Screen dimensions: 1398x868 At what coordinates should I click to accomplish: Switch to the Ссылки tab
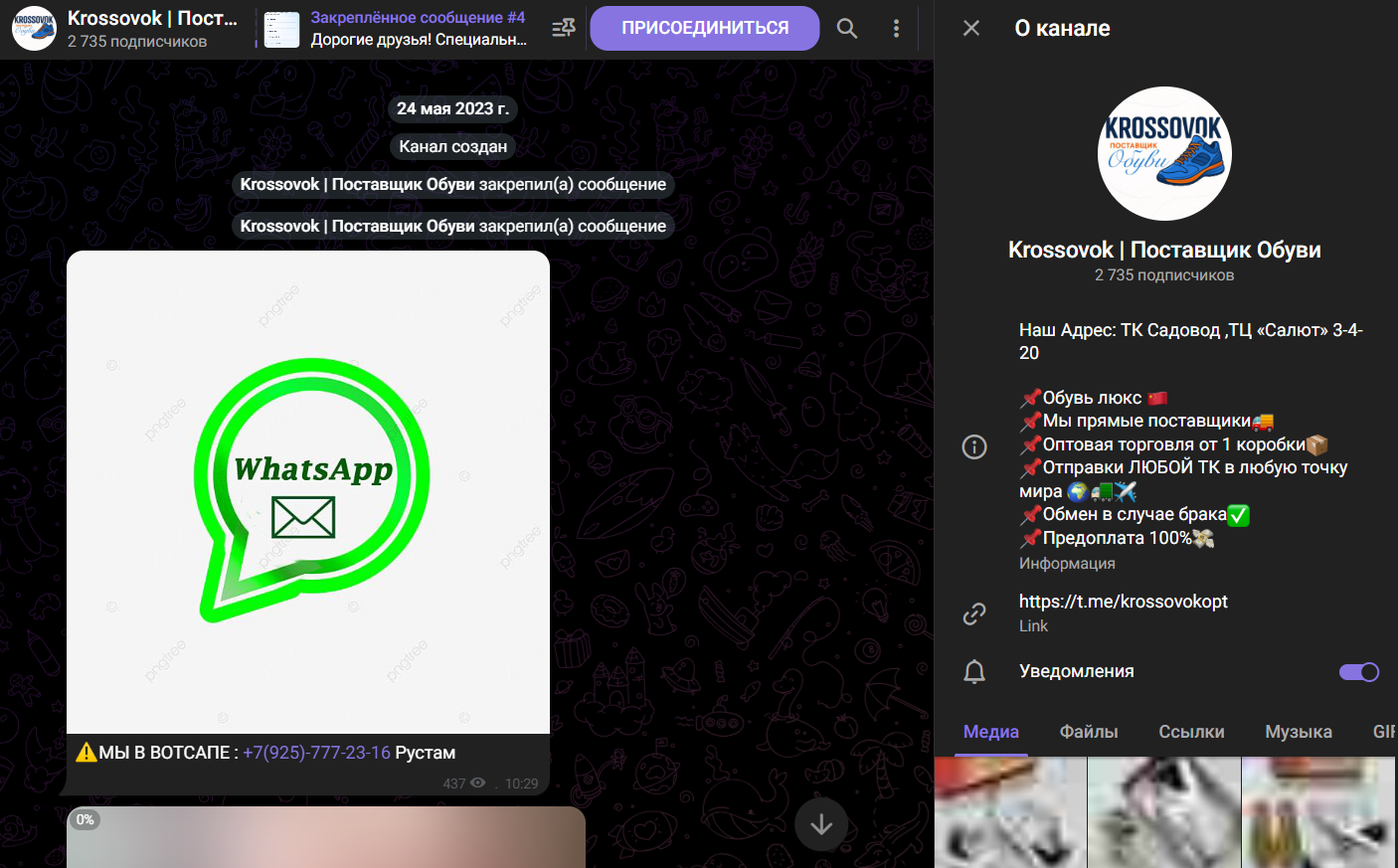pos(1191,732)
